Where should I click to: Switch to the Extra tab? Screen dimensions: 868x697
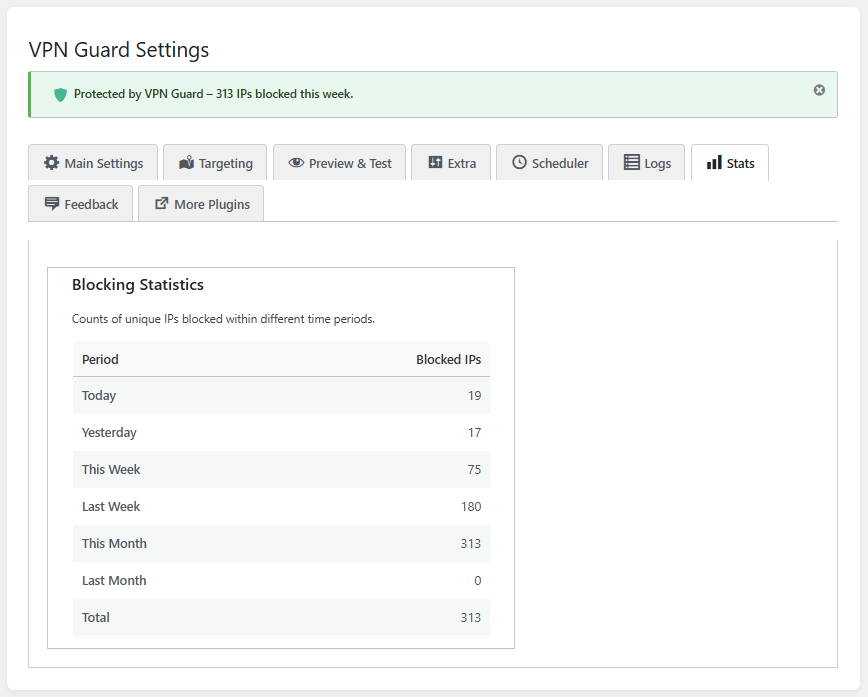point(451,163)
